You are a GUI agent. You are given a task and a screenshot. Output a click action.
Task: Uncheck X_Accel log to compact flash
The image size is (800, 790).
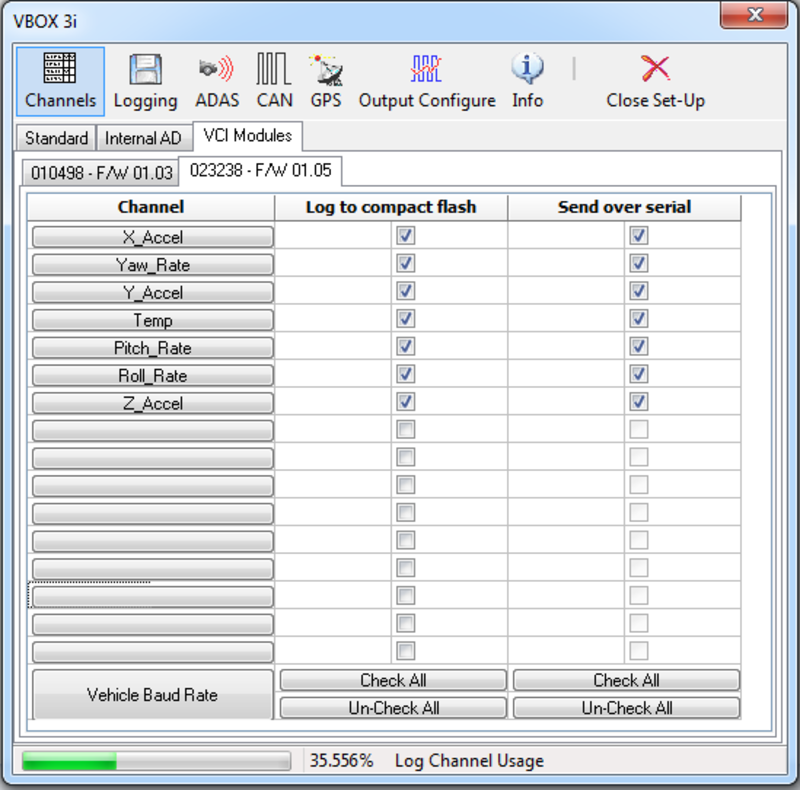point(405,236)
